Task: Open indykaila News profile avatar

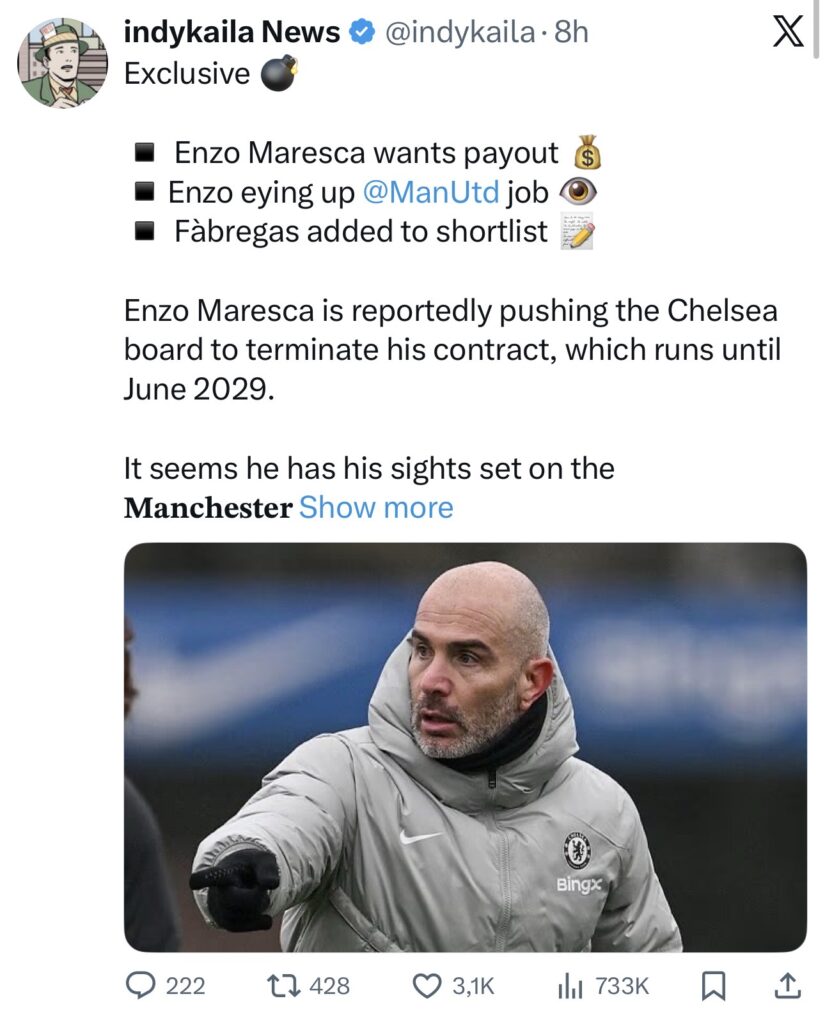Action: click(62, 62)
